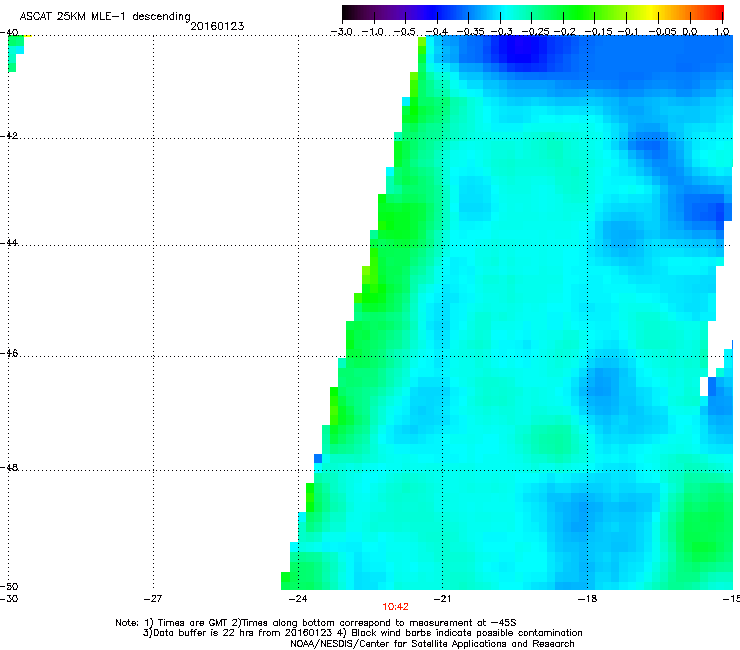
Task: Select the -0.1 color scale label
Action: tap(628, 32)
